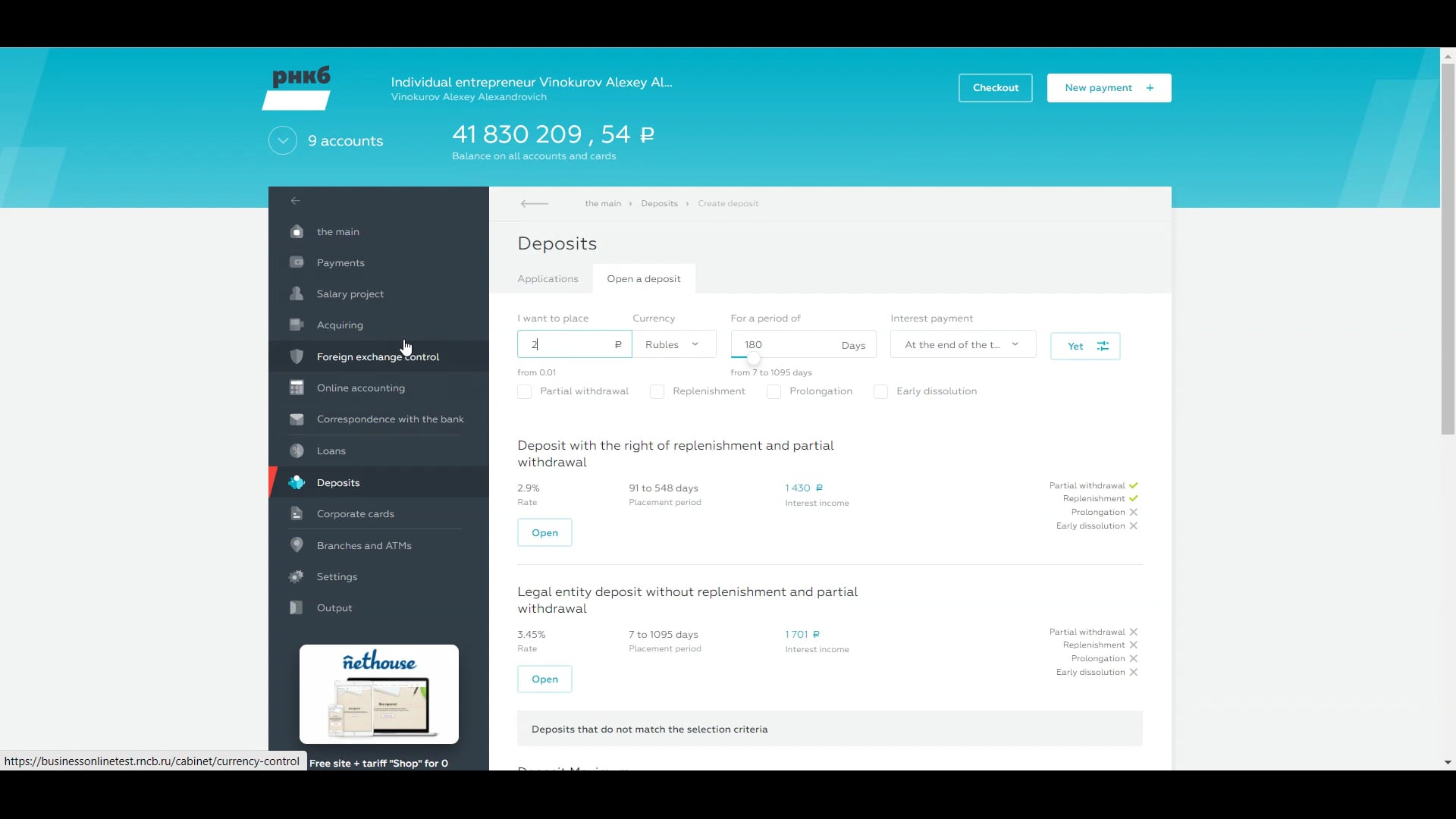Click the Branches and ATMs pin icon
Image resolution: width=1456 pixels, height=819 pixels.
coord(297,545)
